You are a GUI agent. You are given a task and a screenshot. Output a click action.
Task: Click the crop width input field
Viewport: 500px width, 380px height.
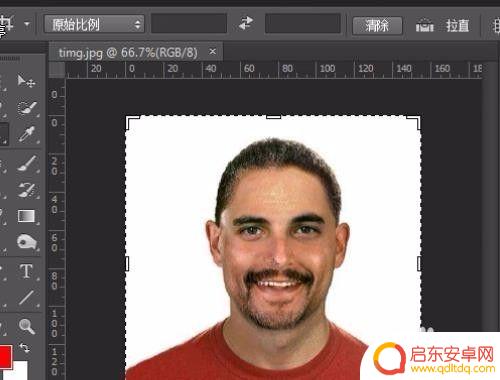(189, 23)
